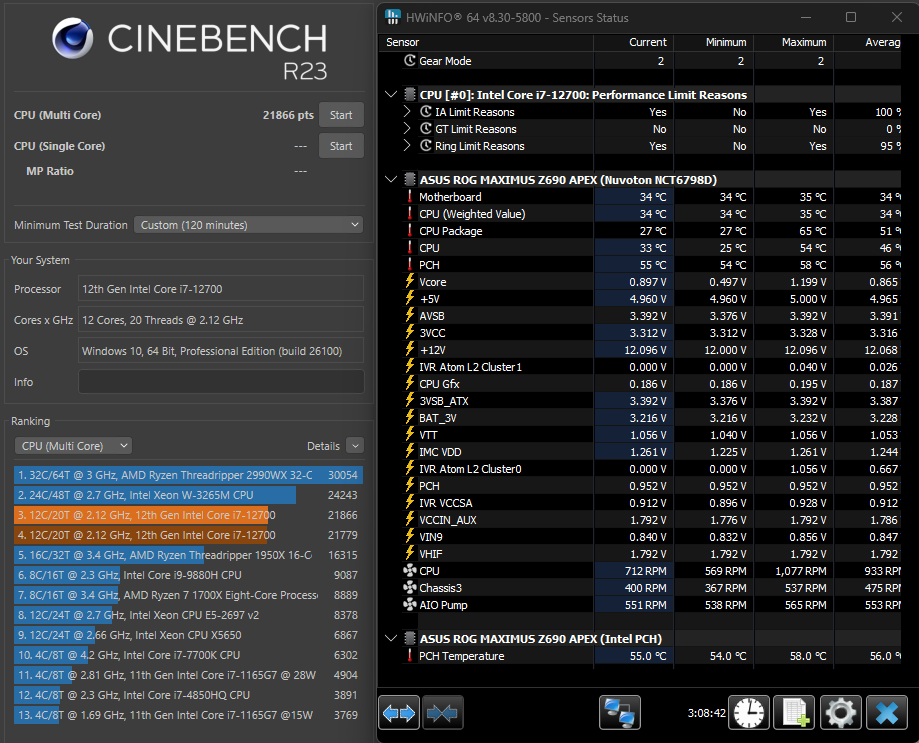Select Xeon E5-2697 v2 ranking entry
The width and height of the screenshot is (919, 743).
tap(188, 615)
